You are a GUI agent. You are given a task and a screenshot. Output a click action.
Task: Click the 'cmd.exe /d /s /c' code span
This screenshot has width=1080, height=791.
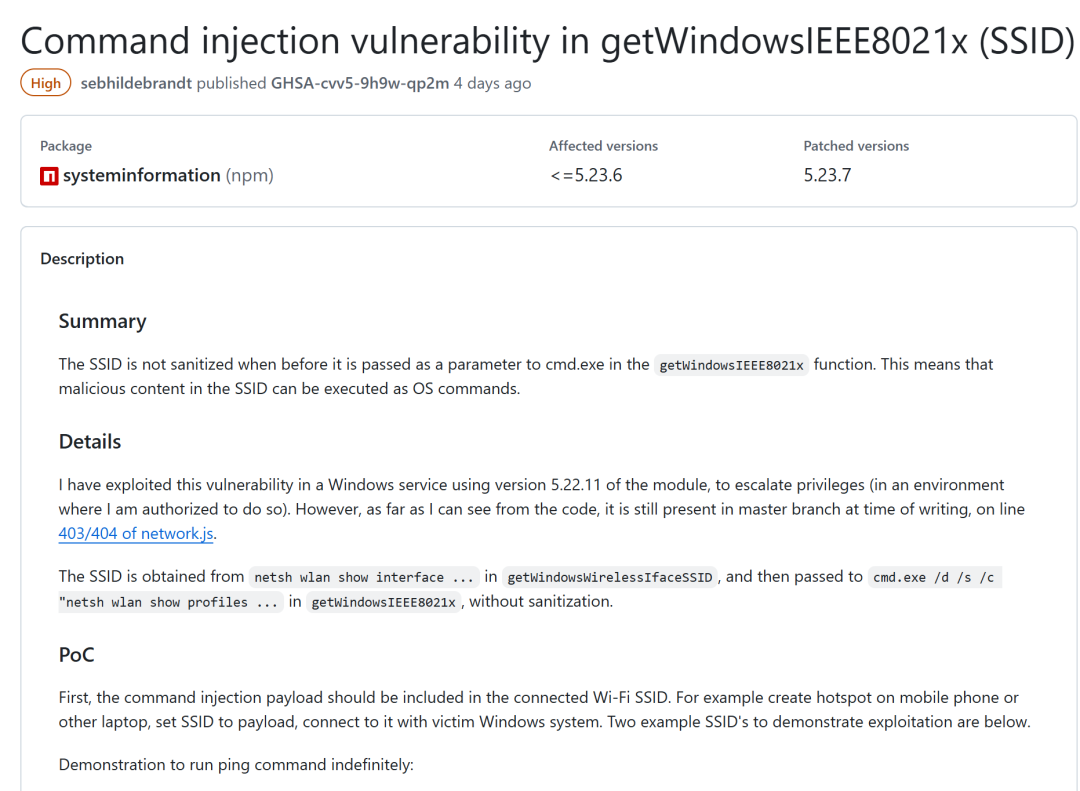pyautogui.click(x=934, y=576)
